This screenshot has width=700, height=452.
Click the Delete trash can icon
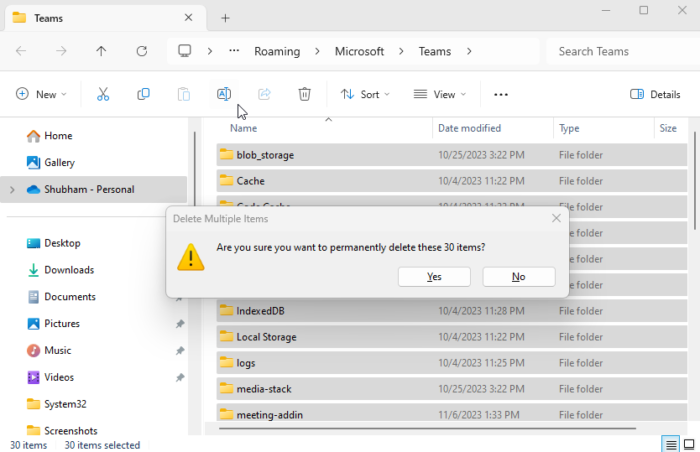tap(304, 94)
